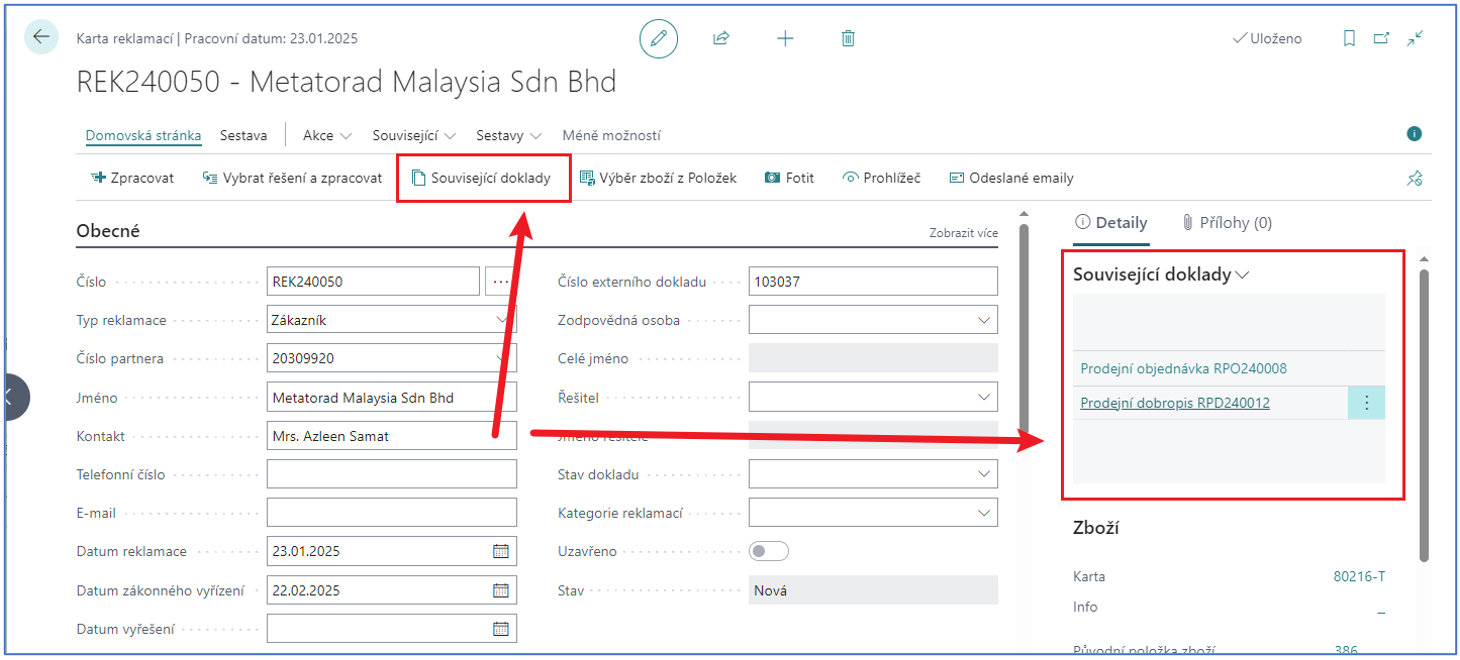Image resolution: width=1460 pixels, height=660 pixels.
Task: Open Typ reklamace dropdown
Action: (501, 320)
